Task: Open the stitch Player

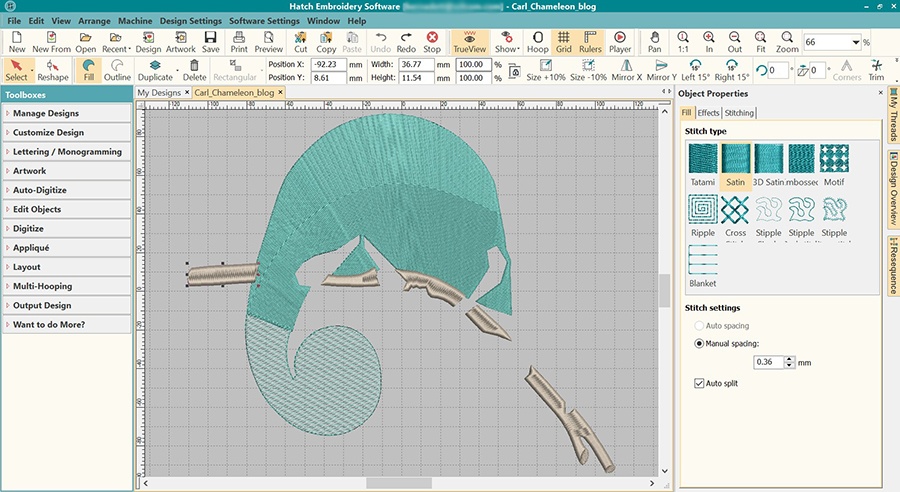Action: point(620,41)
